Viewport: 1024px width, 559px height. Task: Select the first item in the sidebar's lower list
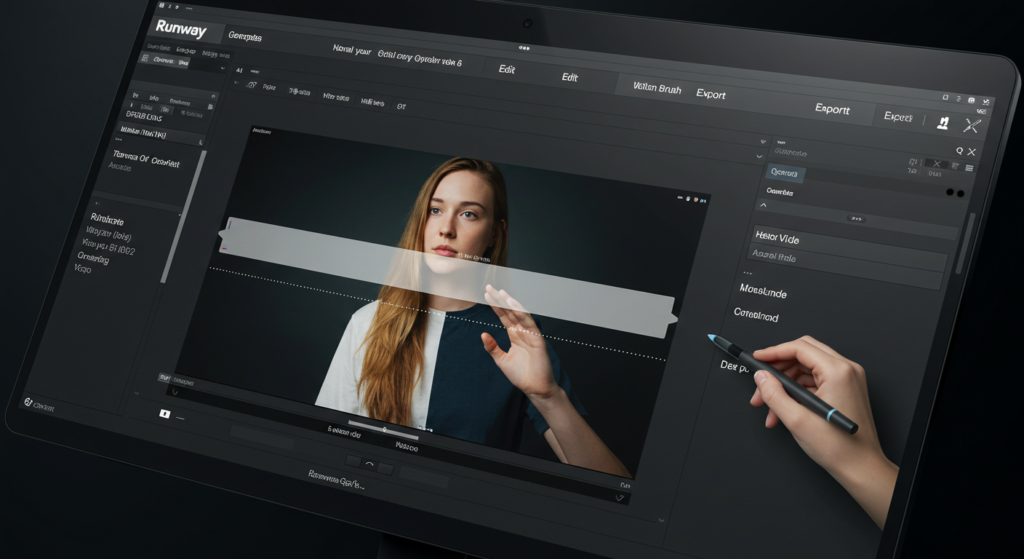(106, 219)
